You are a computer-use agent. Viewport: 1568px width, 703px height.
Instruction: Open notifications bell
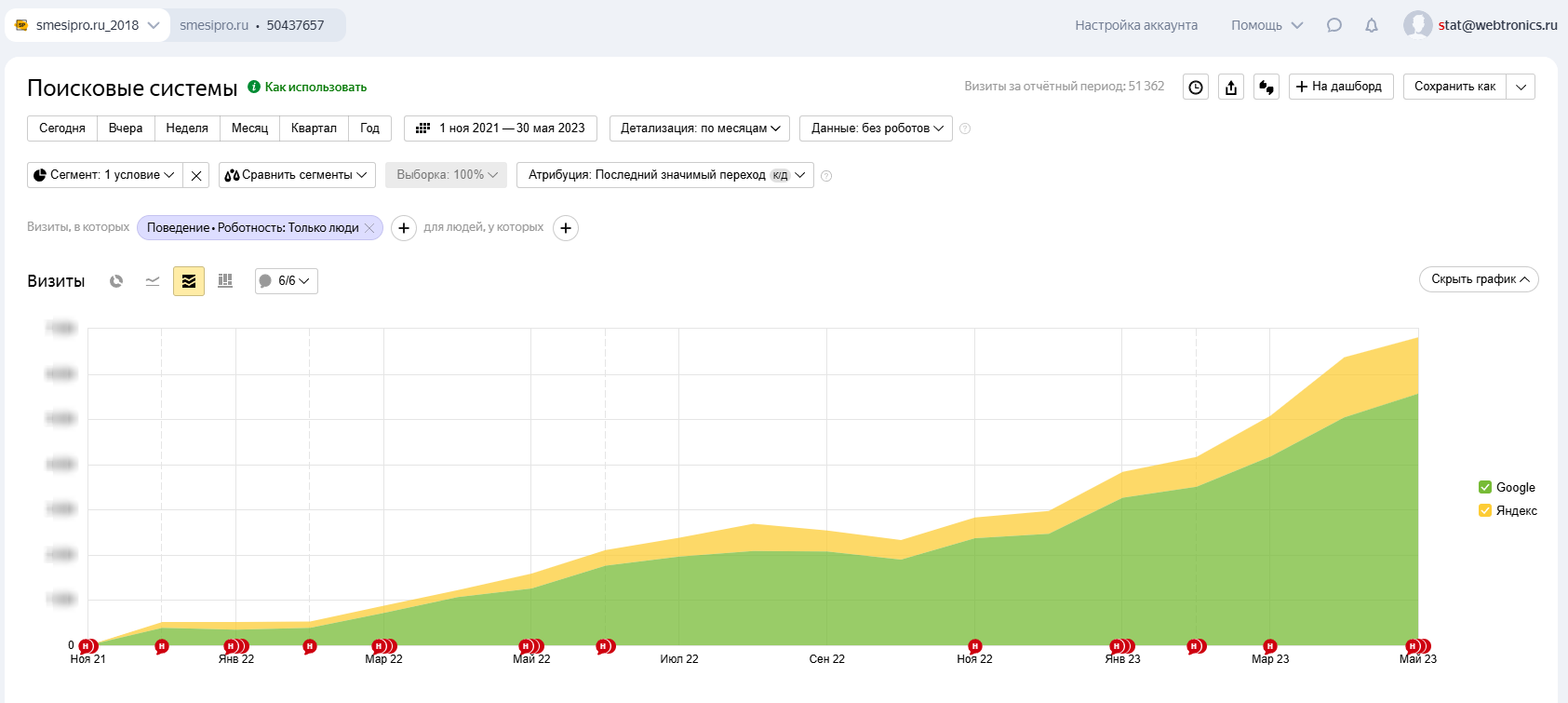[x=1372, y=26]
